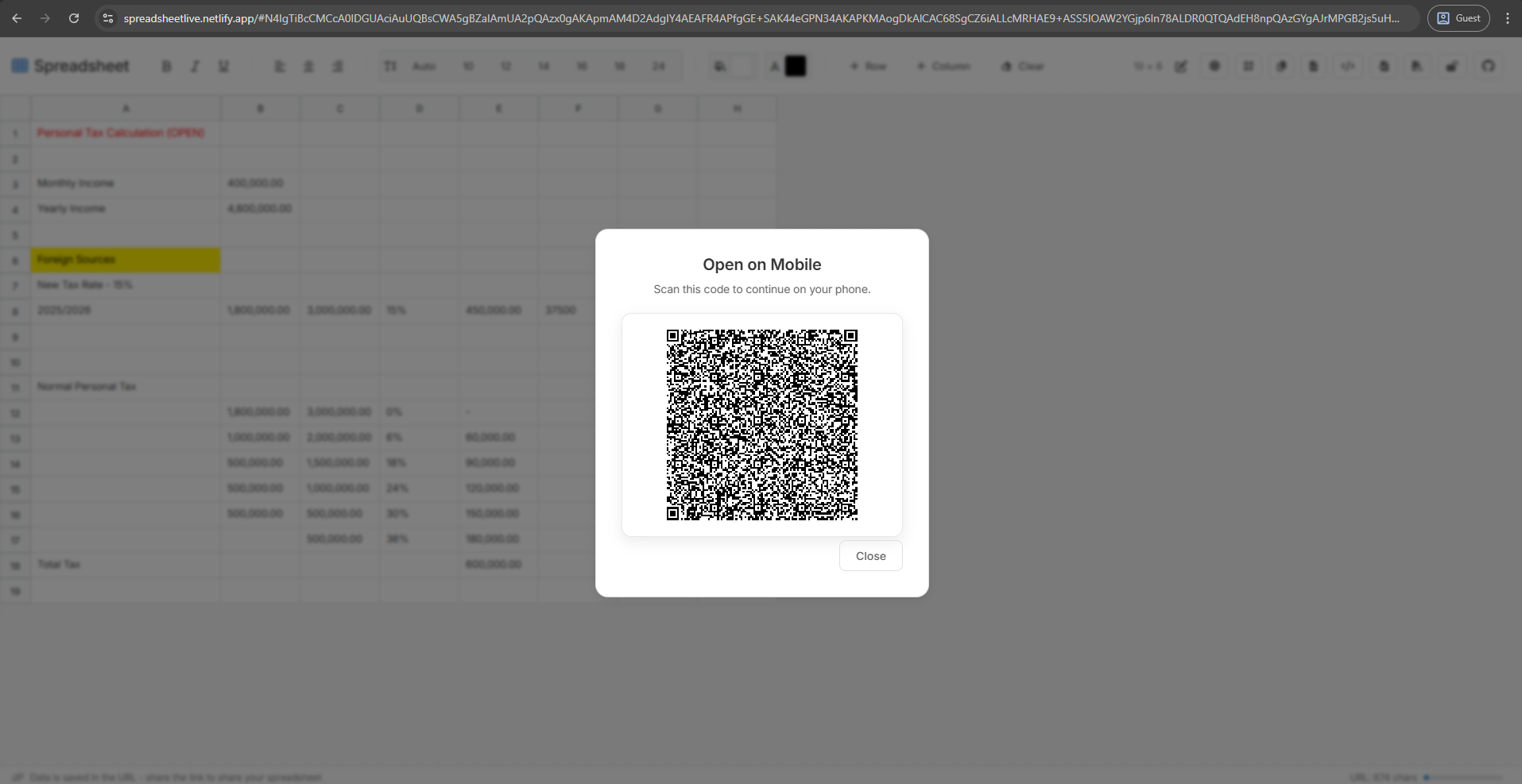
Task: Select the 2025/2026 cell
Action: [x=126, y=311]
